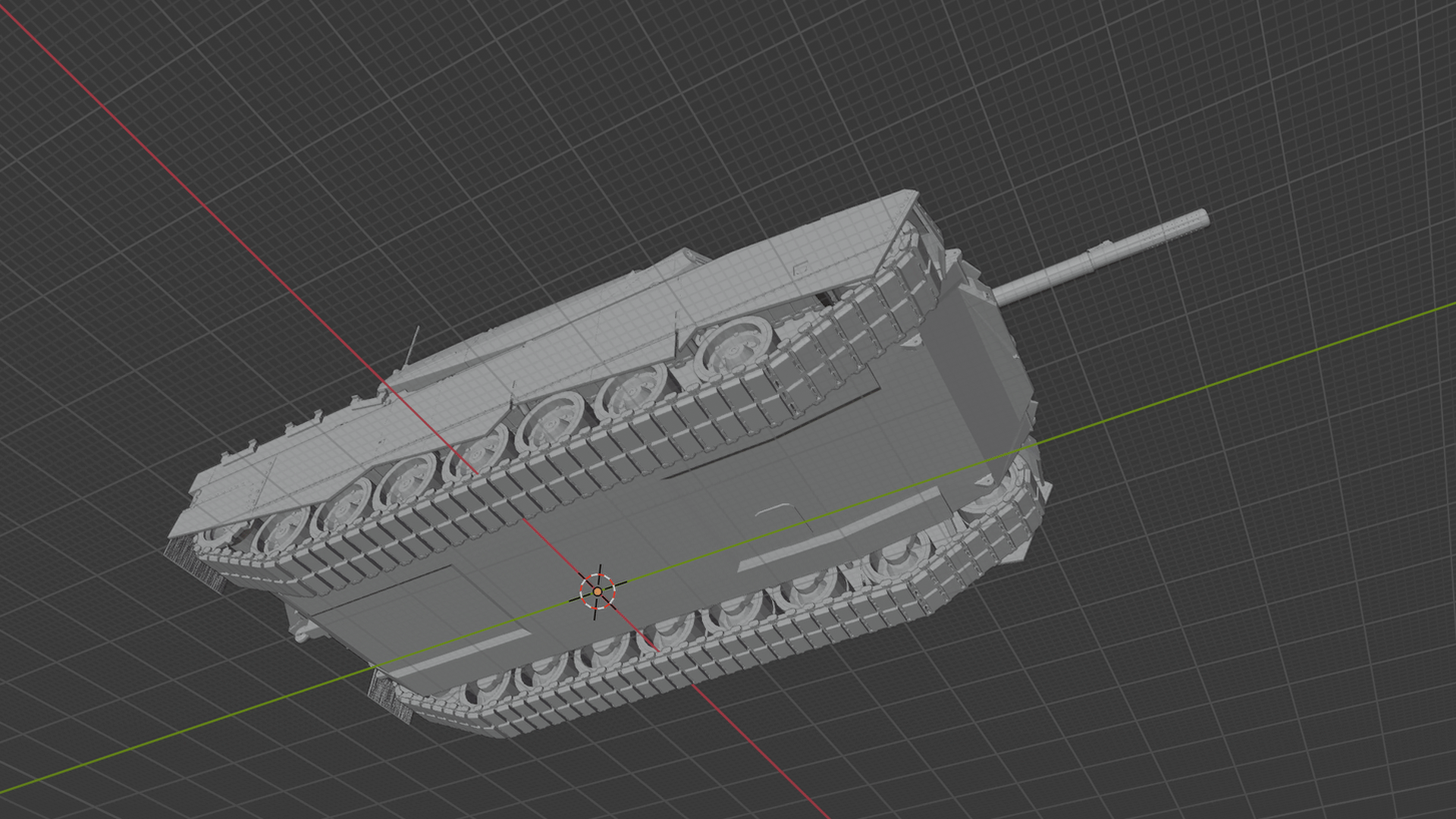Image resolution: width=1456 pixels, height=819 pixels.
Task: Click the 3D cursor crosshair in viewport
Action: pos(598,591)
